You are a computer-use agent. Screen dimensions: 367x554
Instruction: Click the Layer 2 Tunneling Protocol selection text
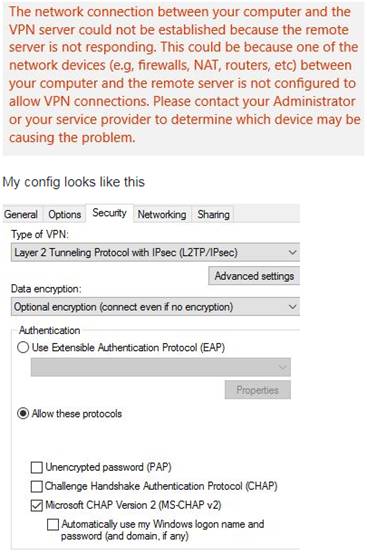[126, 253]
